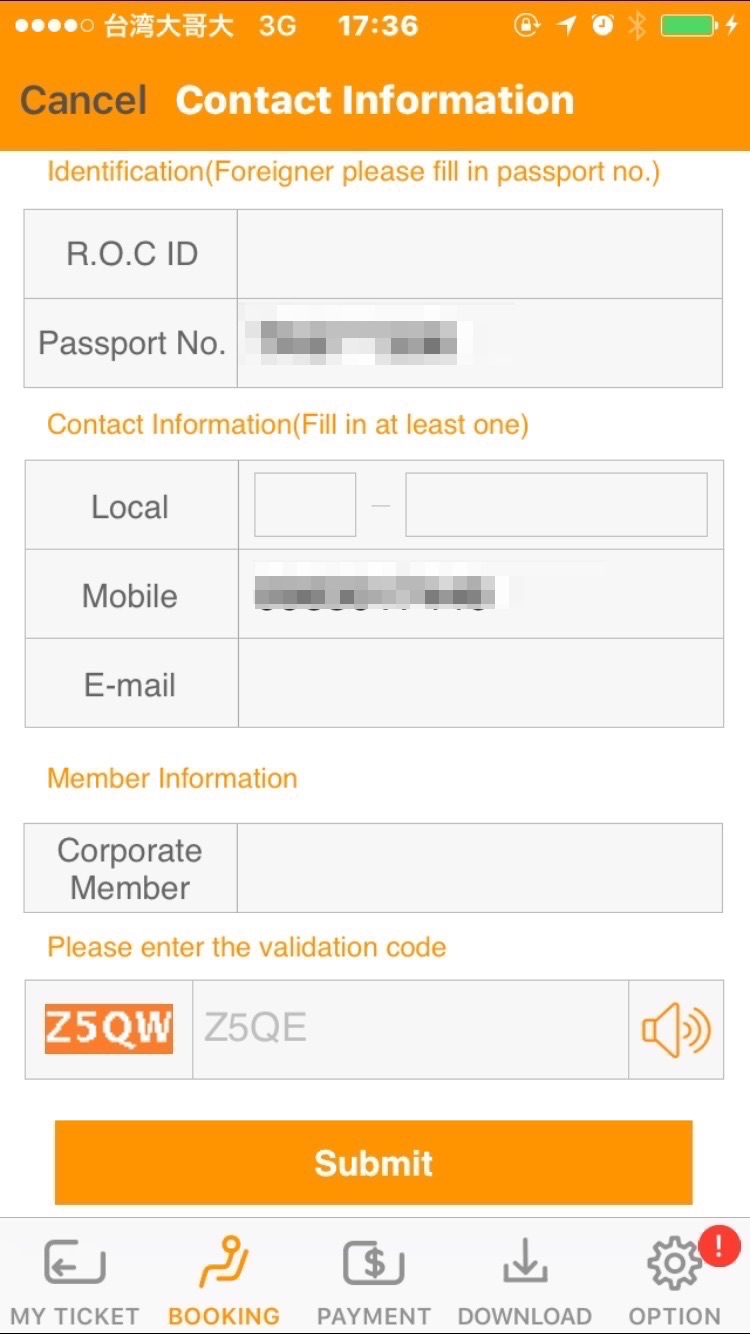Focus the E-mail input field
This screenshot has width=750, height=1334.
pos(480,683)
